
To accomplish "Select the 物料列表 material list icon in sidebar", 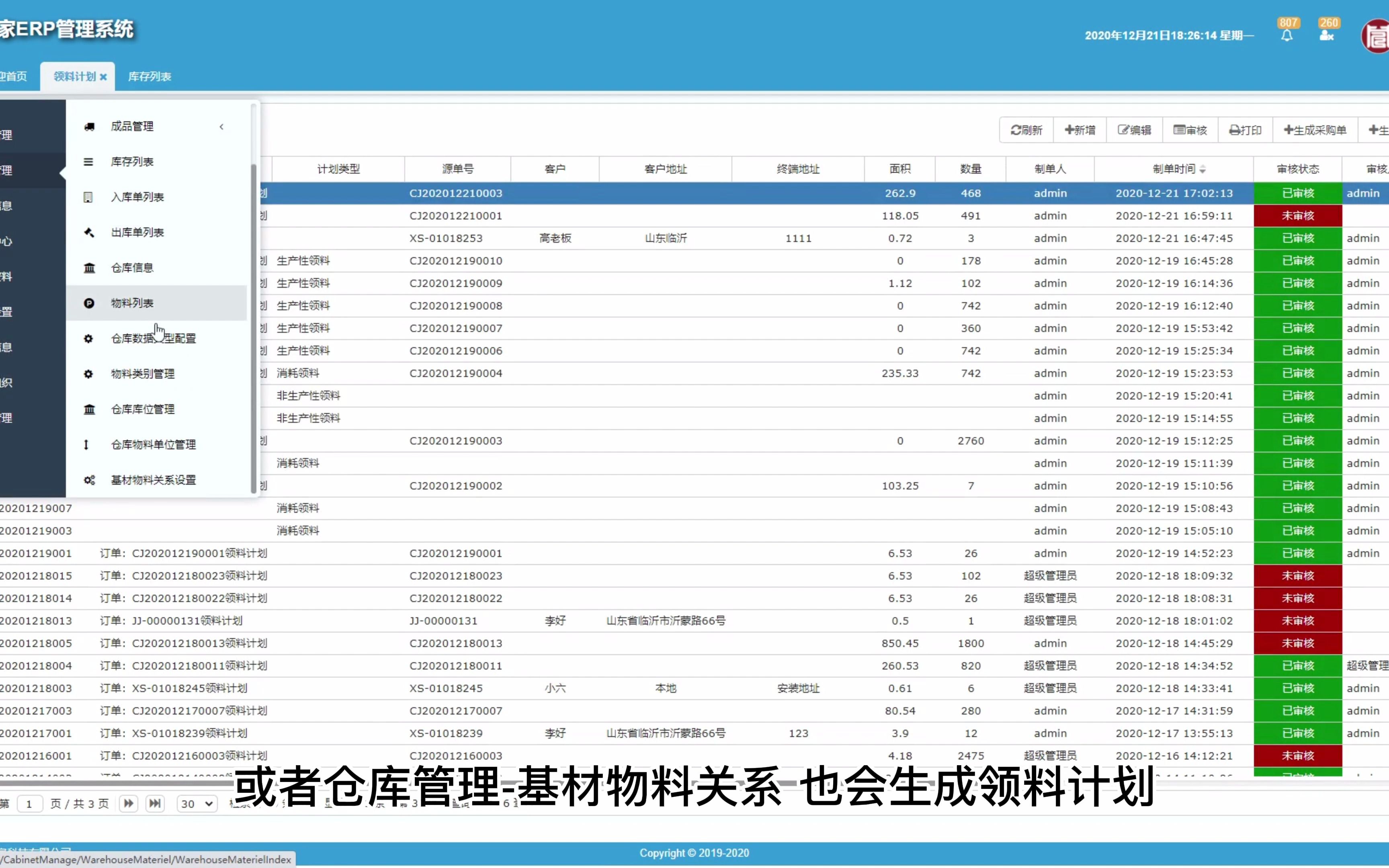I will tap(89, 303).
